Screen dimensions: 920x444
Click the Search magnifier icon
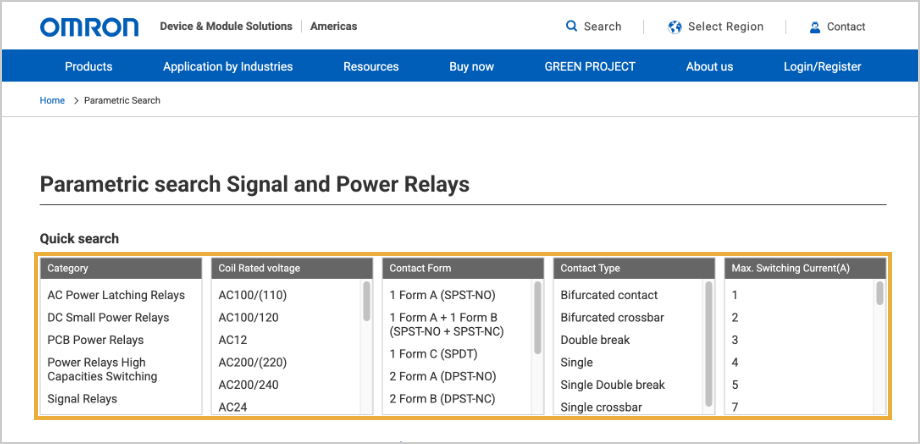coord(571,27)
